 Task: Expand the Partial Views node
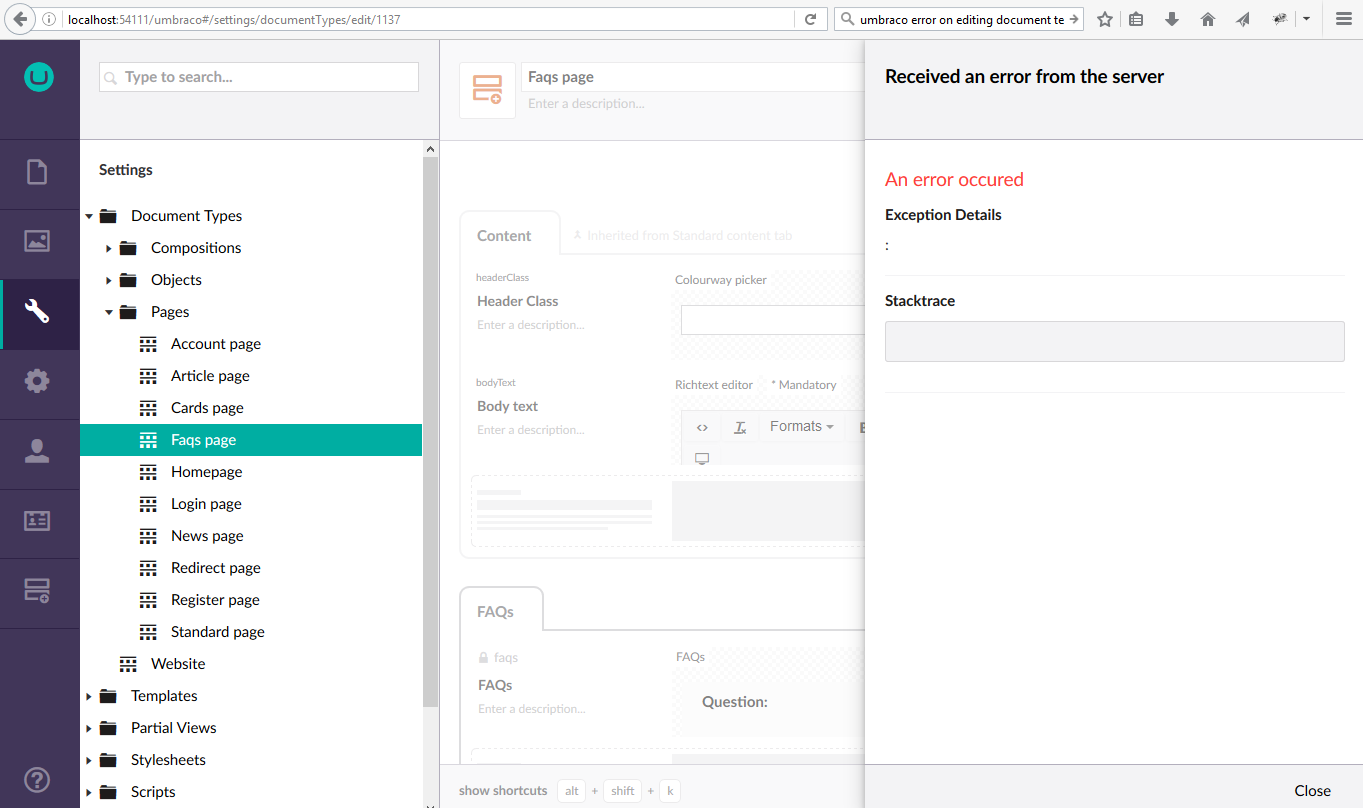[89, 728]
